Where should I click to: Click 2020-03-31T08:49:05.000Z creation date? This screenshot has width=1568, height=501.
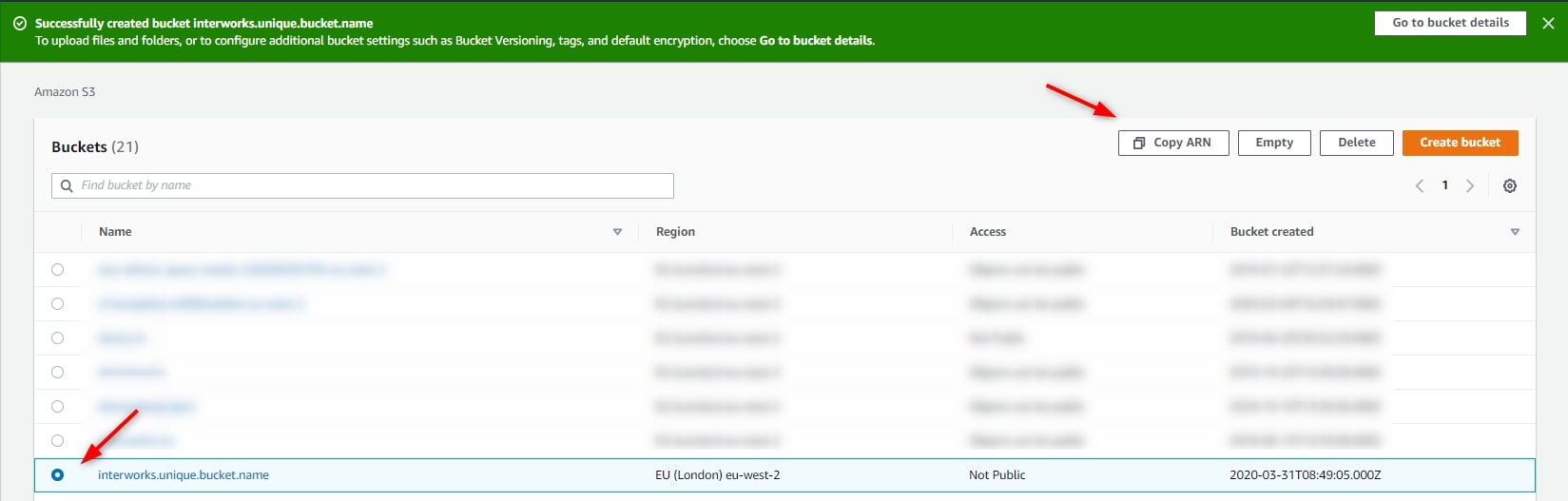1305,475
